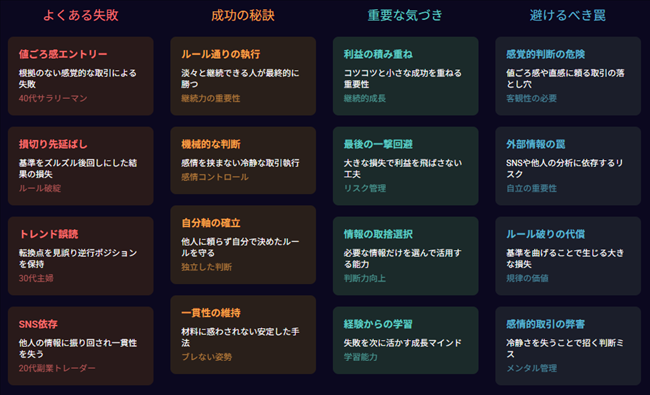Viewport: 650px width, 395px height.
Task: Click the 避けるべき罠 column heading
Action: 568,15
